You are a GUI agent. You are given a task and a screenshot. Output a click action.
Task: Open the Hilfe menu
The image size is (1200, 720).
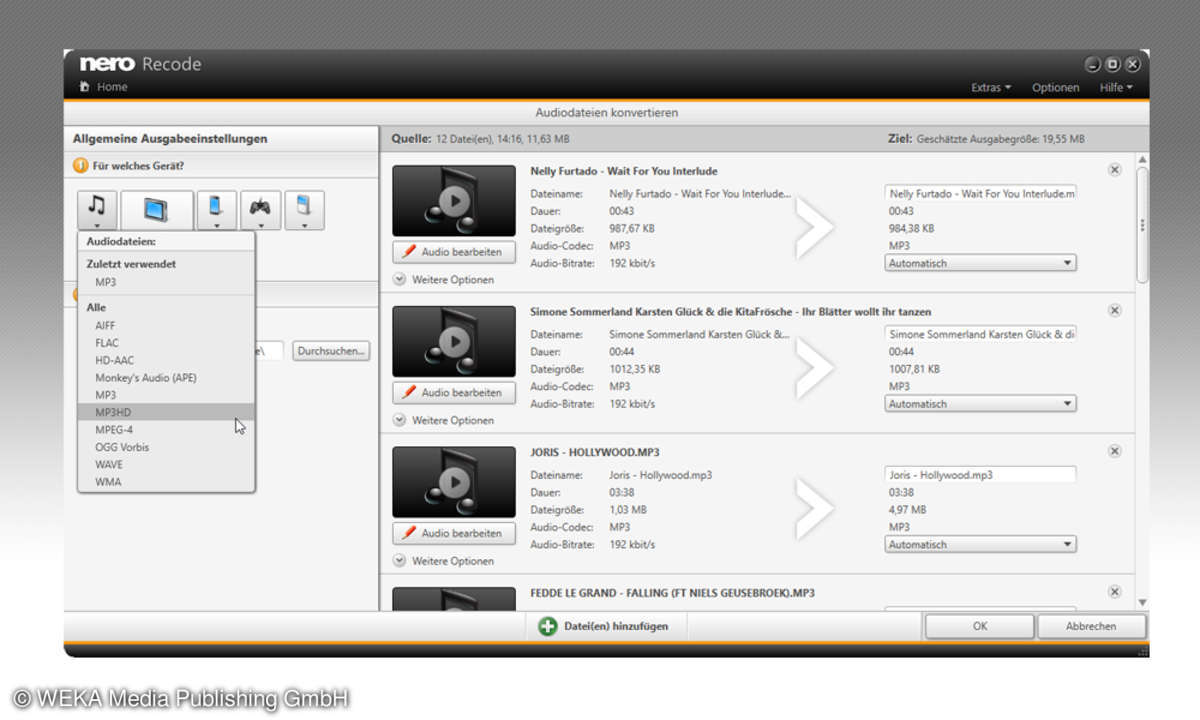pyautogui.click(x=1116, y=88)
